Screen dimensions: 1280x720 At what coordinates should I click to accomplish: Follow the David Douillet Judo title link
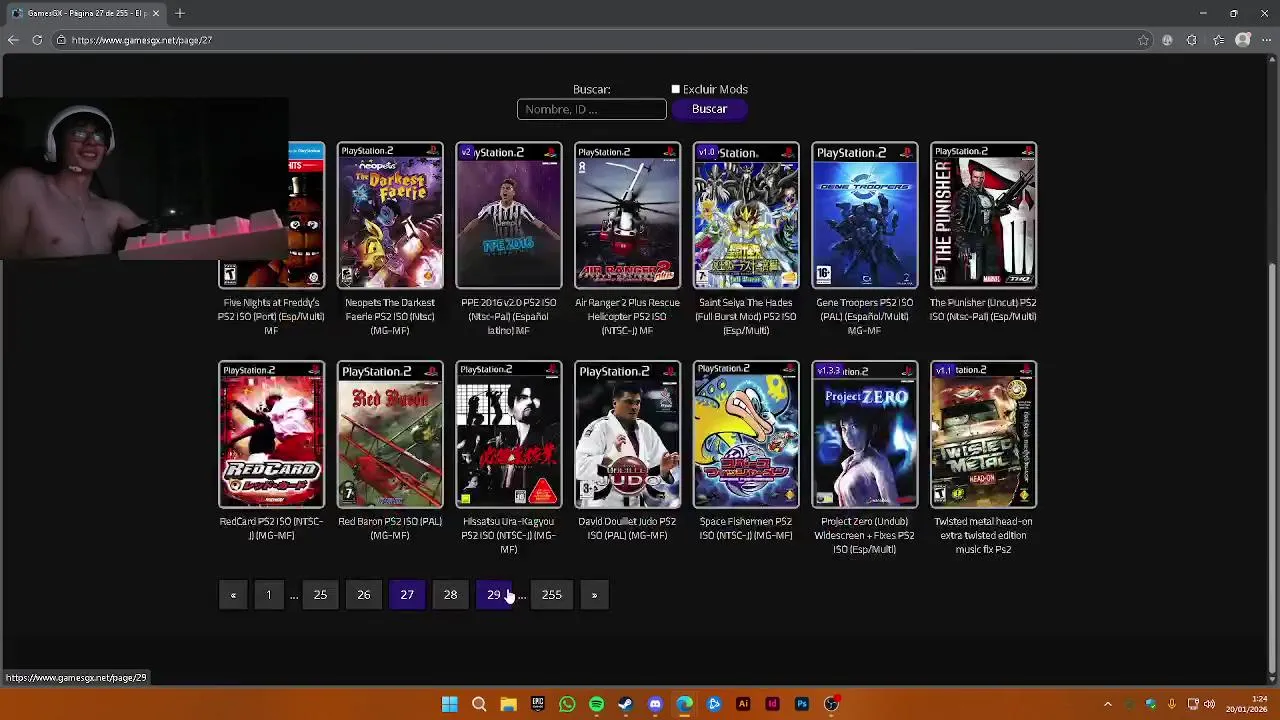click(x=627, y=528)
